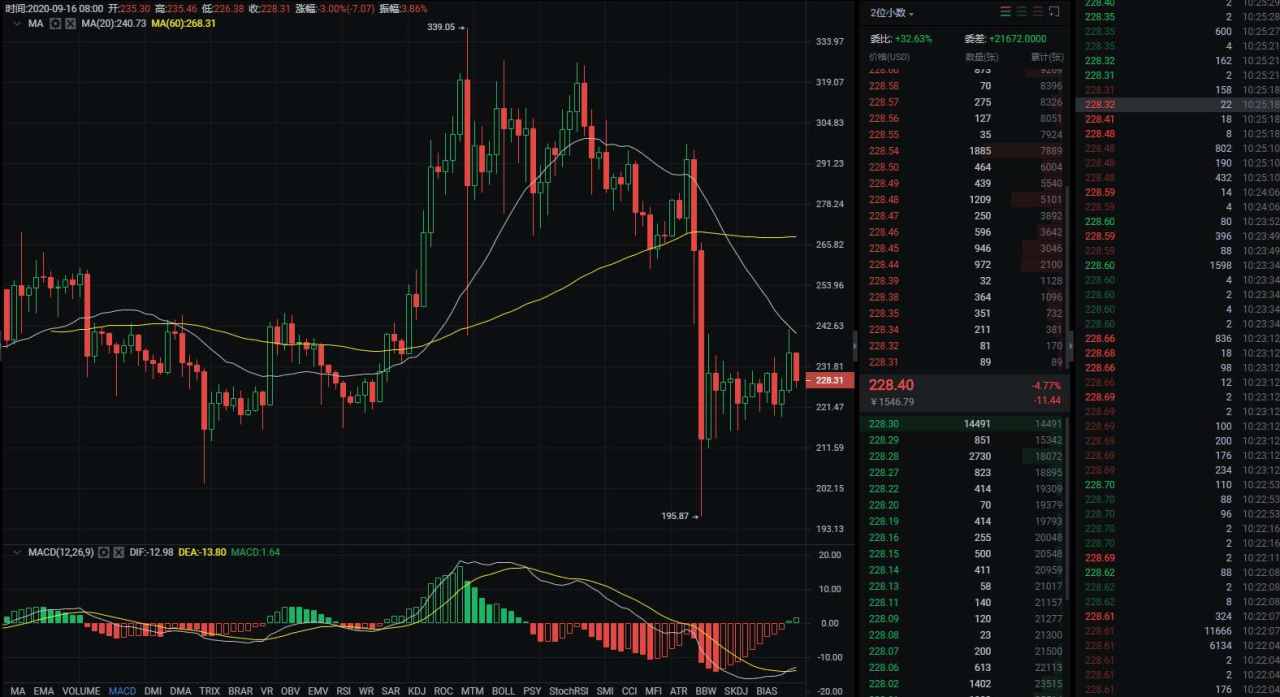1280x697 pixels.
Task: Click the order book pop-out icon
Action: [x=1054, y=12]
